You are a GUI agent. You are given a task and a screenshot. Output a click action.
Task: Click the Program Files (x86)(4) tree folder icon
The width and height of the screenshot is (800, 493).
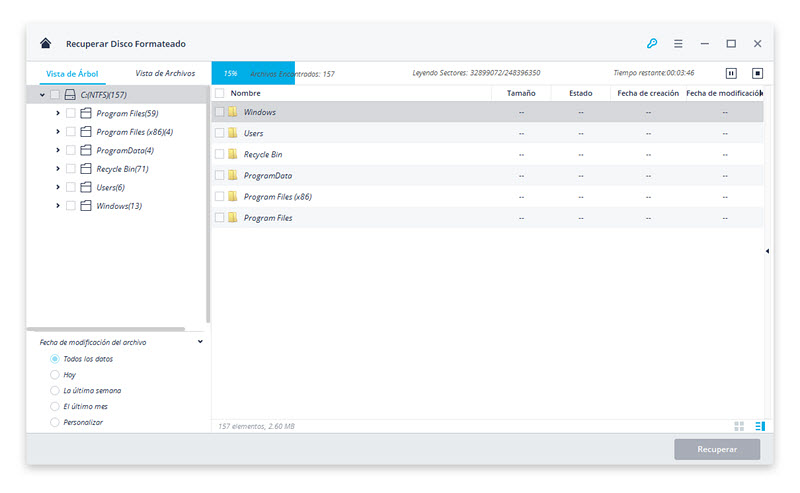(86, 132)
